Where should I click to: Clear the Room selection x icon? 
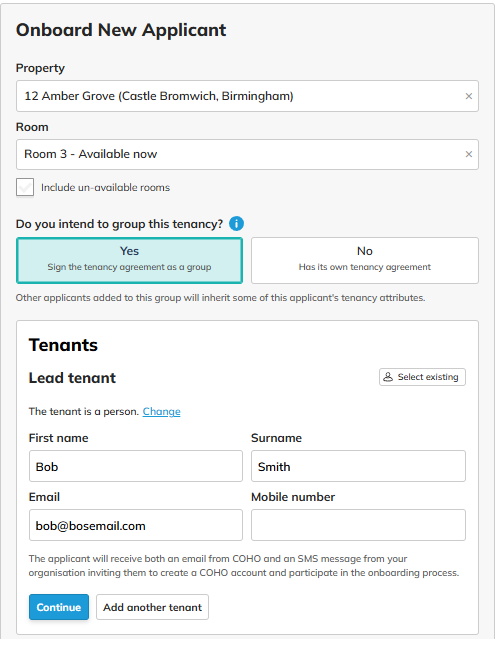coord(468,154)
